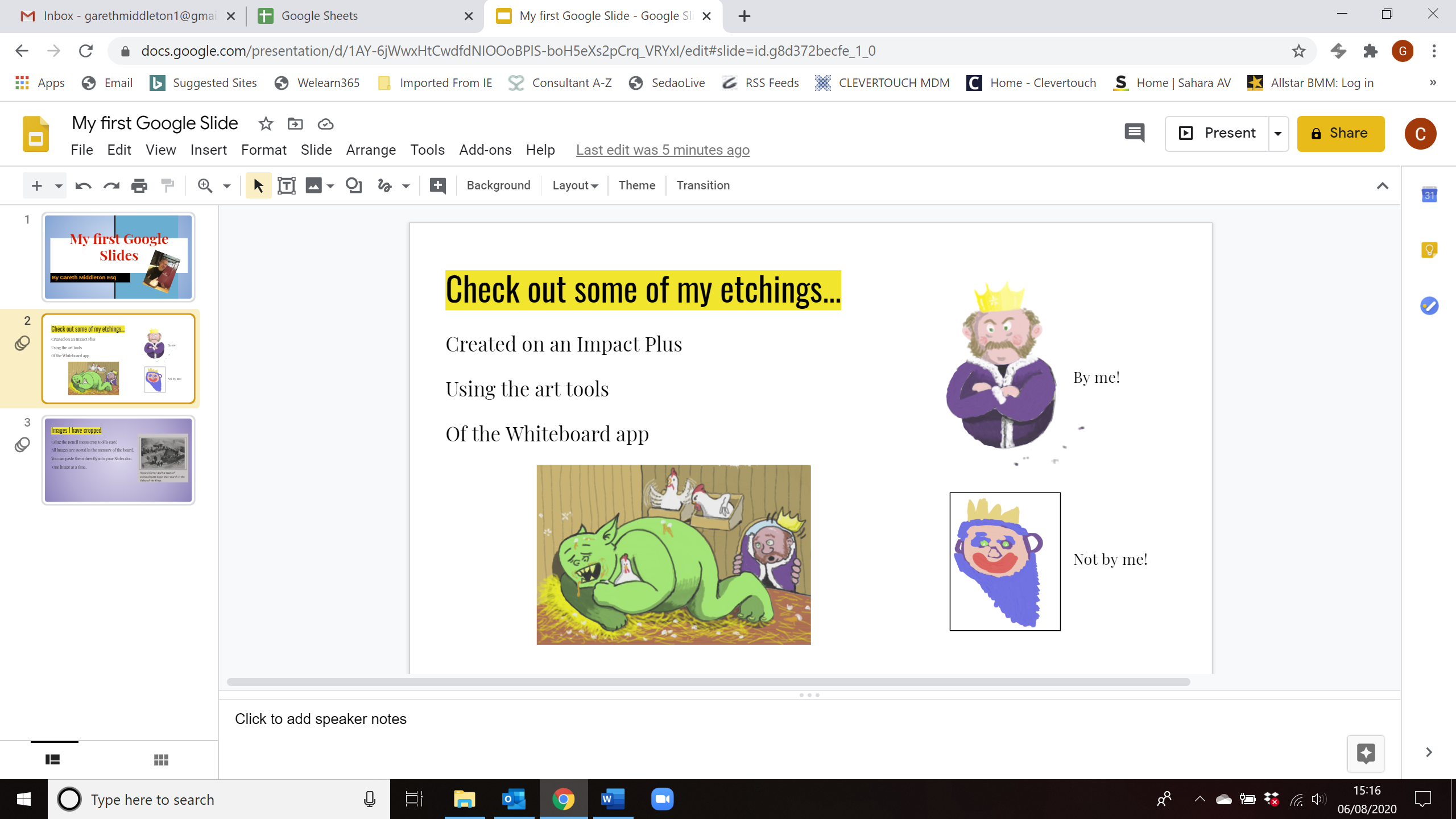Open the Format menu
This screenshot has width=1456, height=819.
(263, 150)
